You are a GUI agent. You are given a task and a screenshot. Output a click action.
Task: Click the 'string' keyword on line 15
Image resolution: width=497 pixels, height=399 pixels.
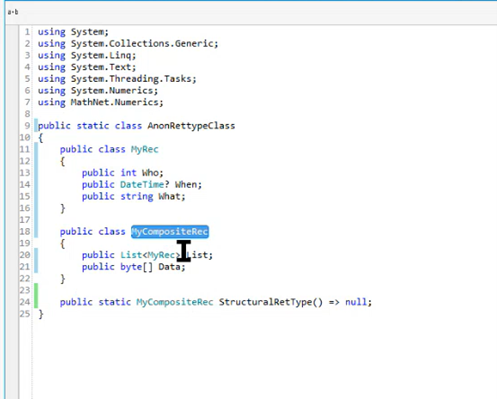[137, 196]
